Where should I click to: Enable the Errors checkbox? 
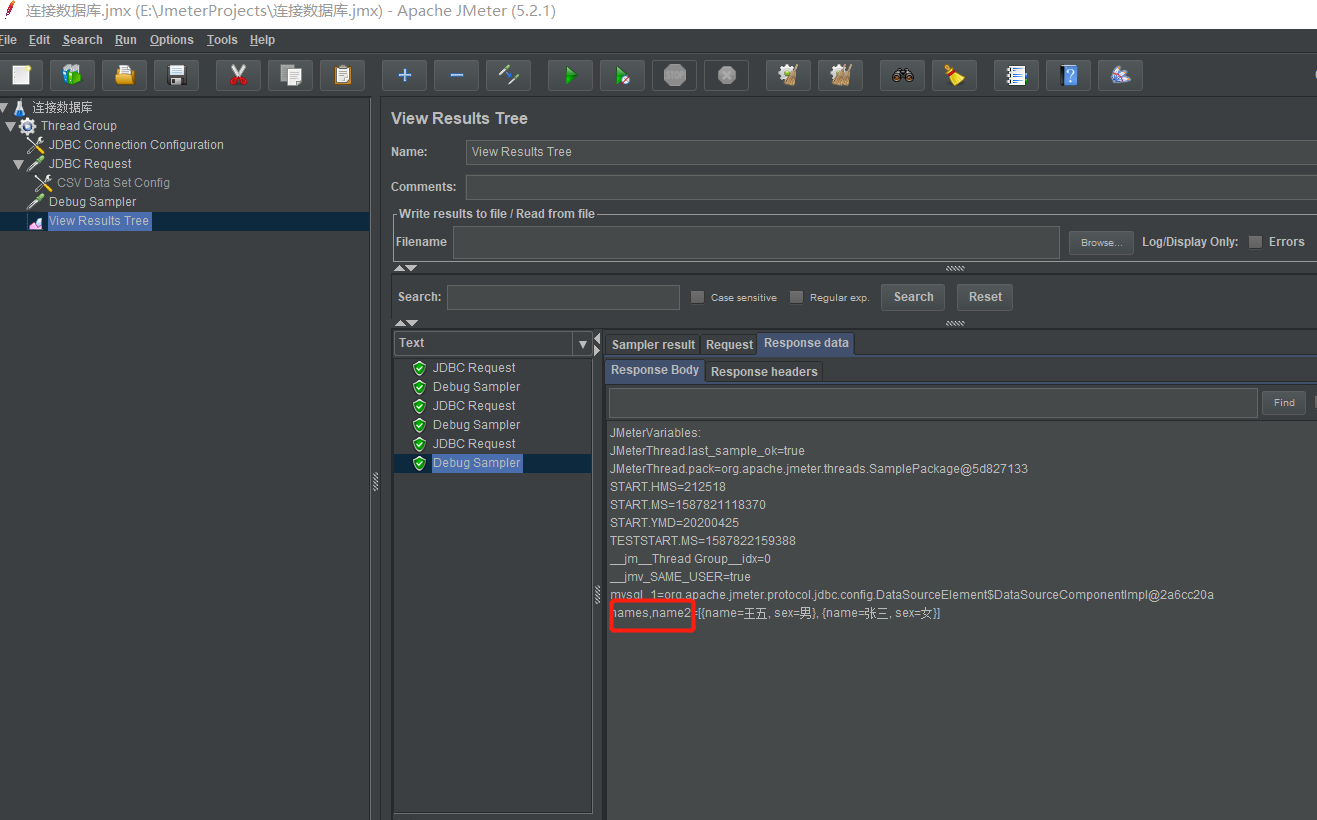pyautogui.click(x=1255, y=242)
